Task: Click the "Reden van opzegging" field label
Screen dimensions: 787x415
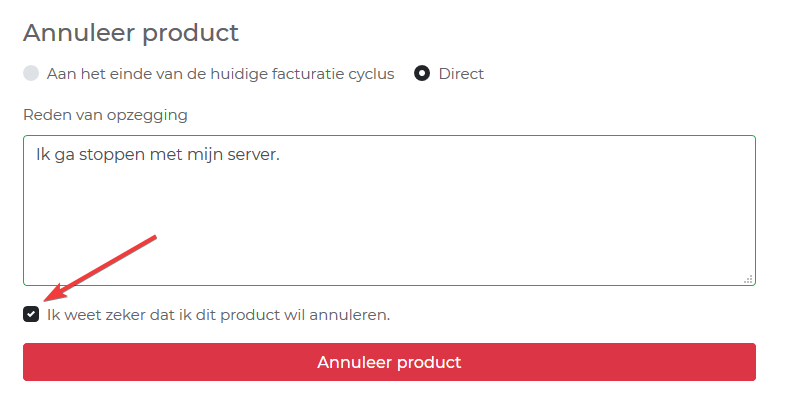Action: tap(105, 115)
